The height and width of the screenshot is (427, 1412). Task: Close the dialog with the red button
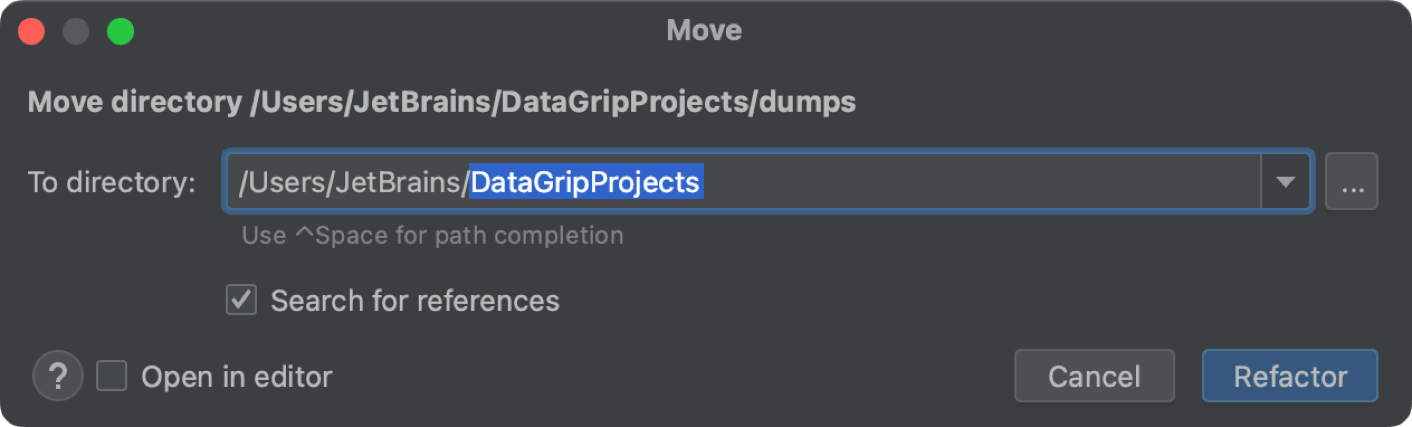[x=32, y=31]
